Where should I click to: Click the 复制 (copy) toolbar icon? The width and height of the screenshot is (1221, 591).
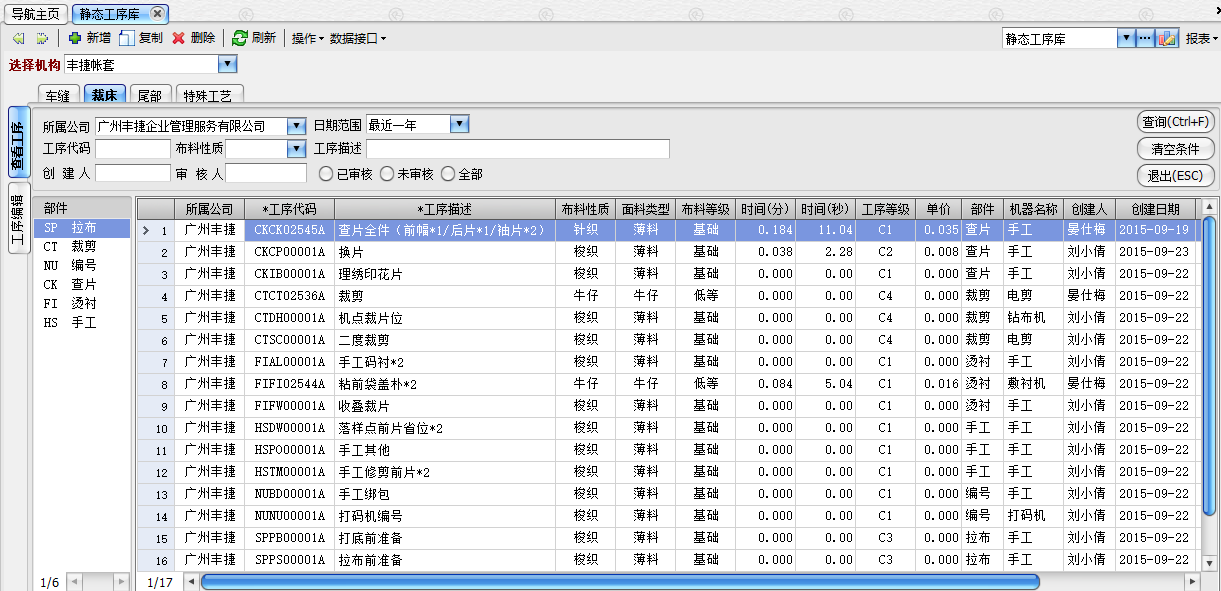click(x=127, y=38)
